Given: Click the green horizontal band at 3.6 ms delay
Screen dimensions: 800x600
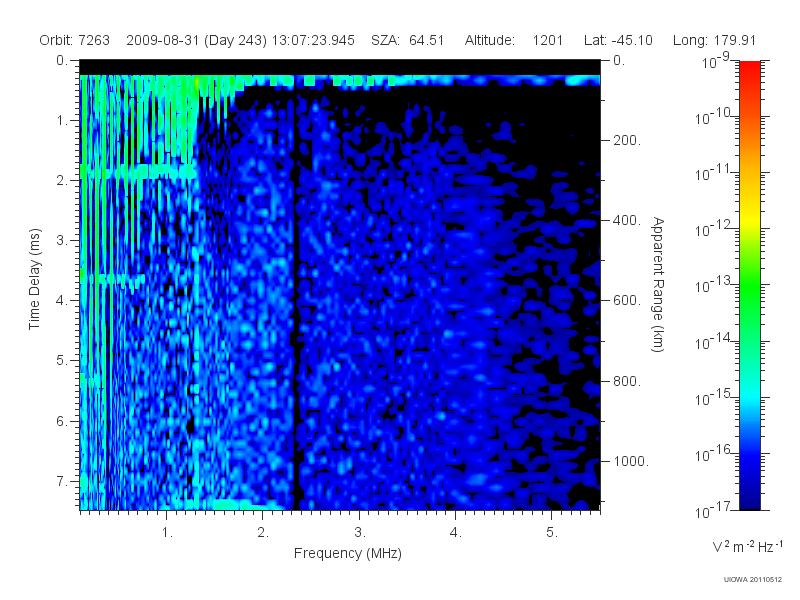Looking at the screenshot, I should (112, 279).
